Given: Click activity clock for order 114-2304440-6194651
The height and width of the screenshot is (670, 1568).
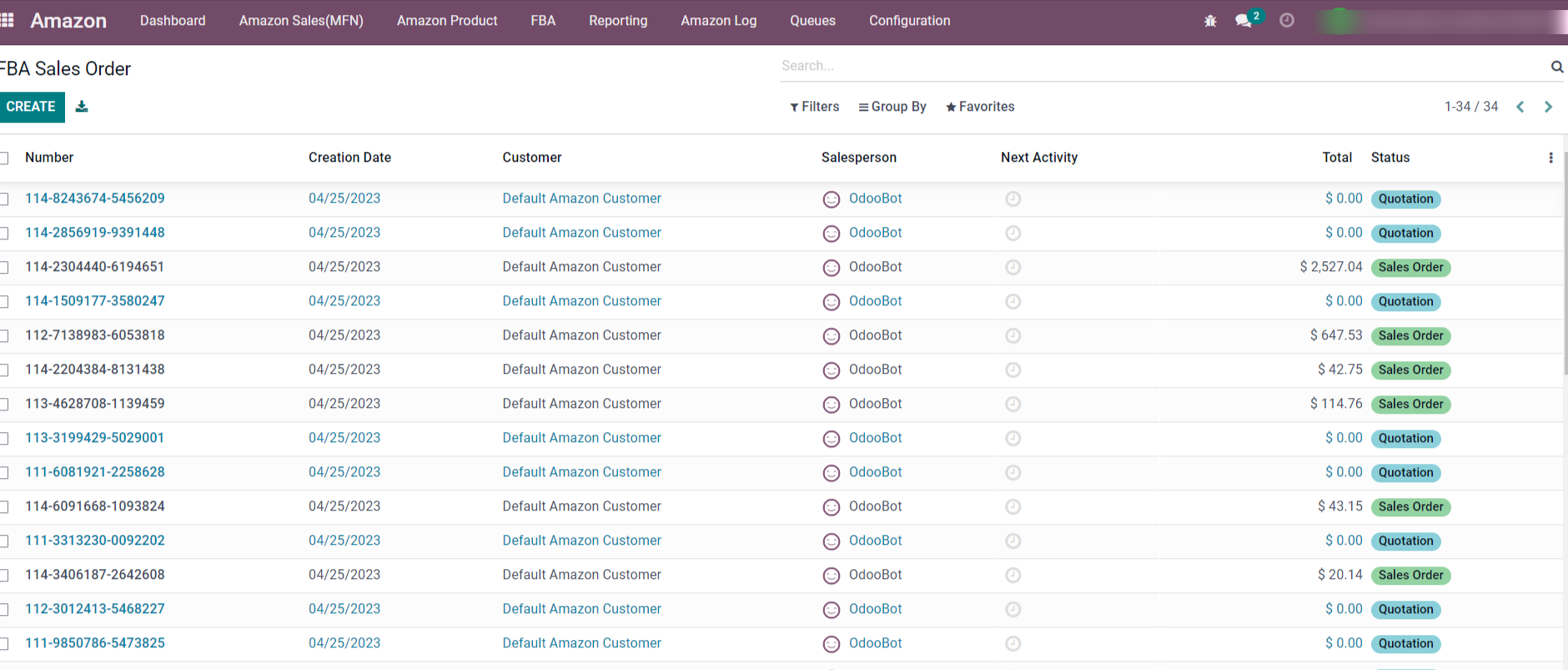Looking at the screenshot, I should [1013, 267].
